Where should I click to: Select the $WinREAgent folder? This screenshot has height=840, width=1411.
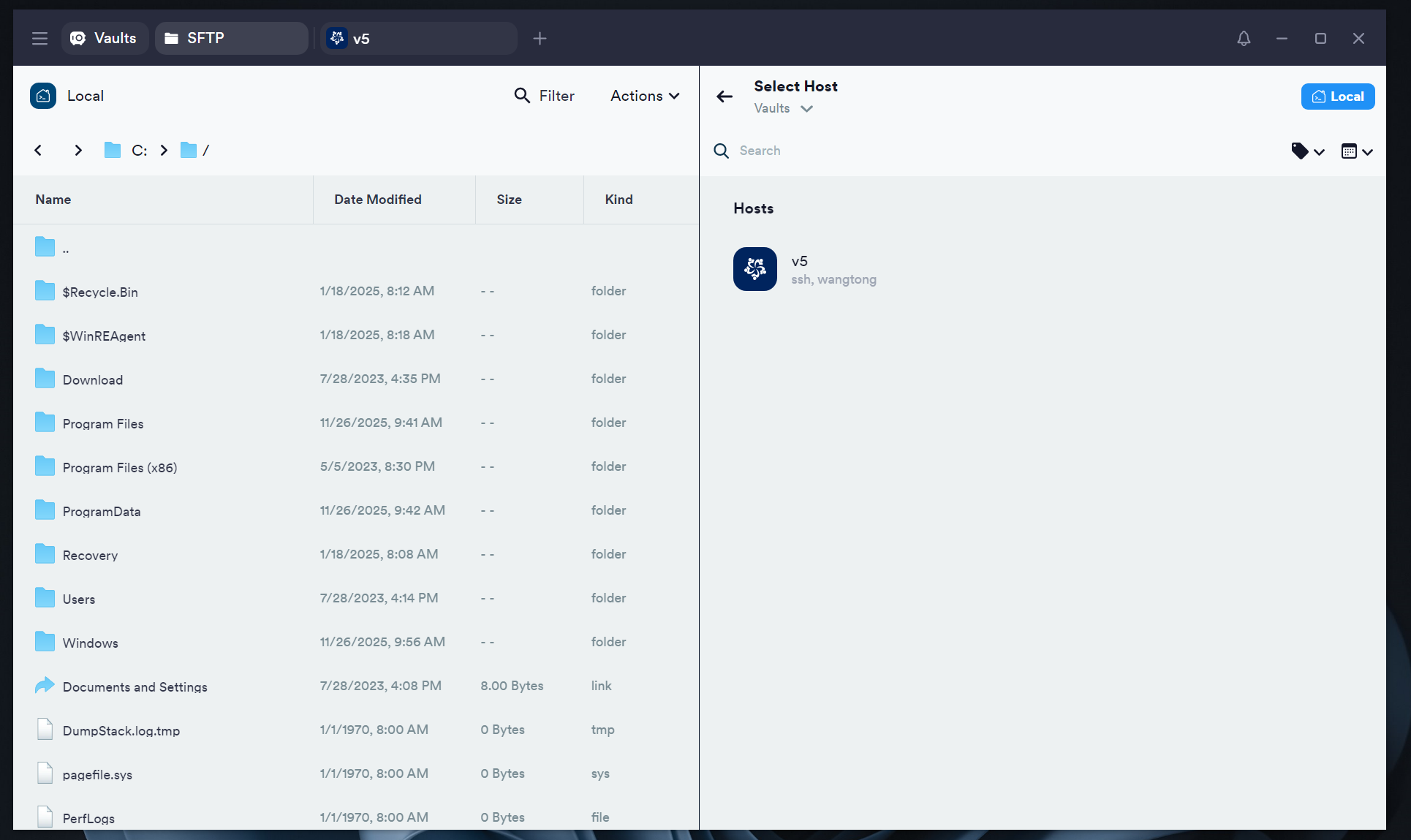pyautogui.click(x=356, y=335)
